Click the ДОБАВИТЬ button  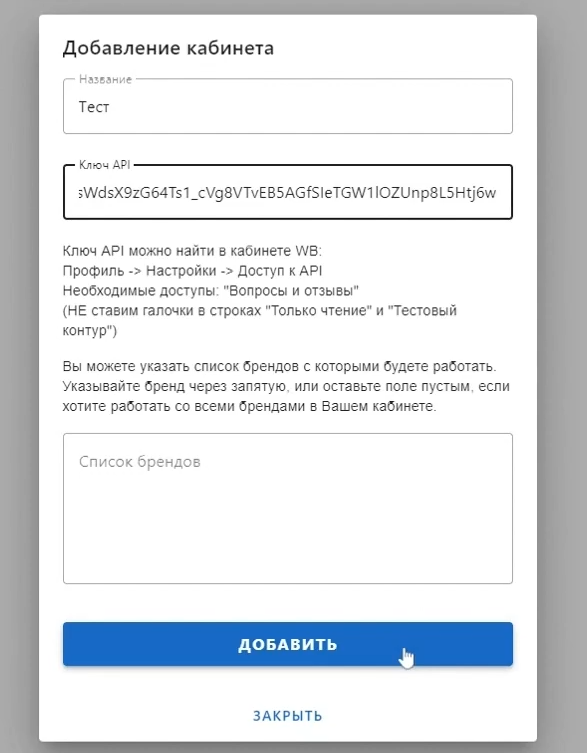(288, 644)
